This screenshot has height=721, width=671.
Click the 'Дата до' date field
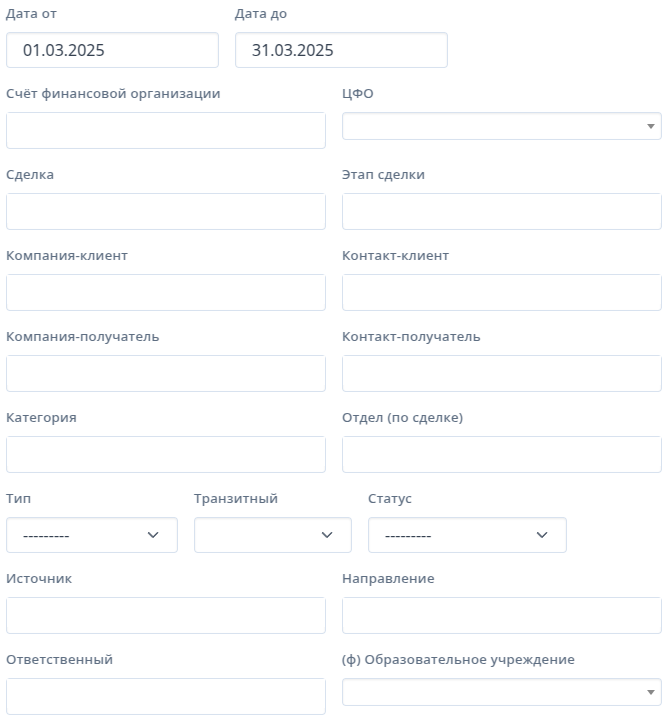point(341,50)
